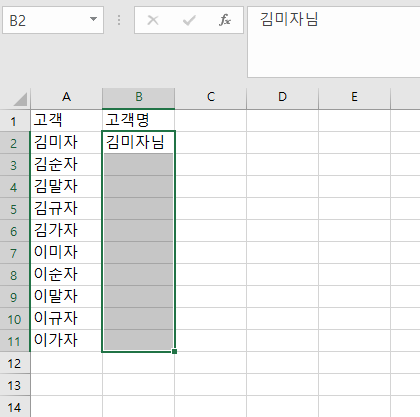The image size is (420, 417).
Task: Select row 11 header
Action: (15, 341)
